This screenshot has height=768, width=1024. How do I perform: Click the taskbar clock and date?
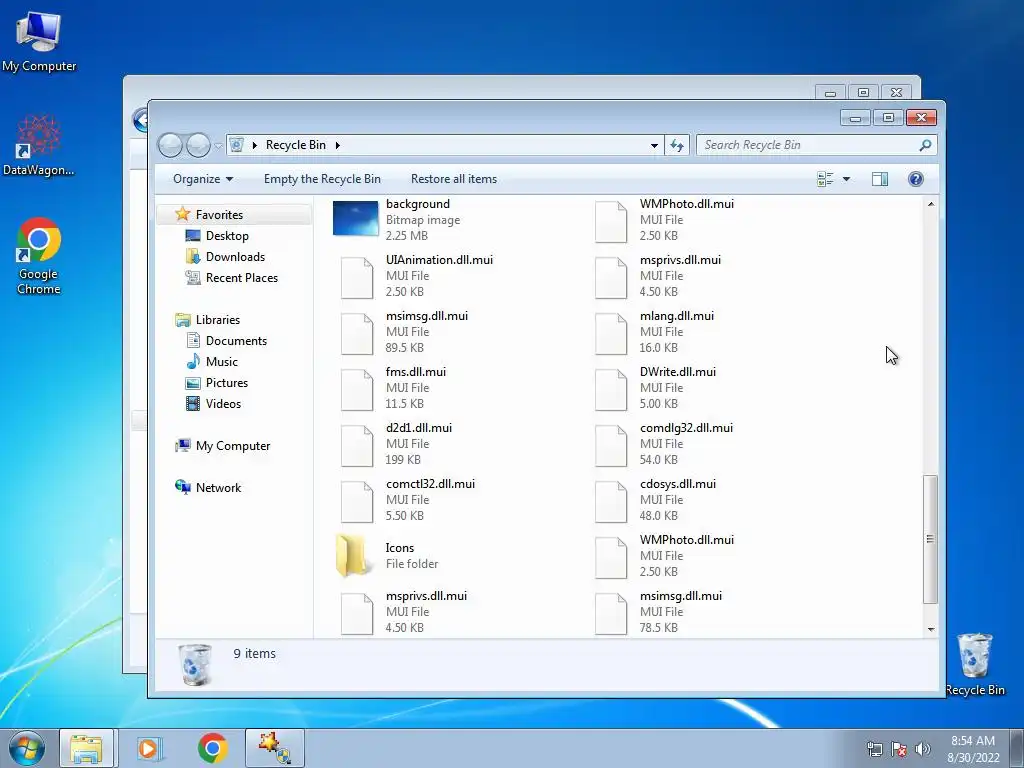(x=973, y=749)
